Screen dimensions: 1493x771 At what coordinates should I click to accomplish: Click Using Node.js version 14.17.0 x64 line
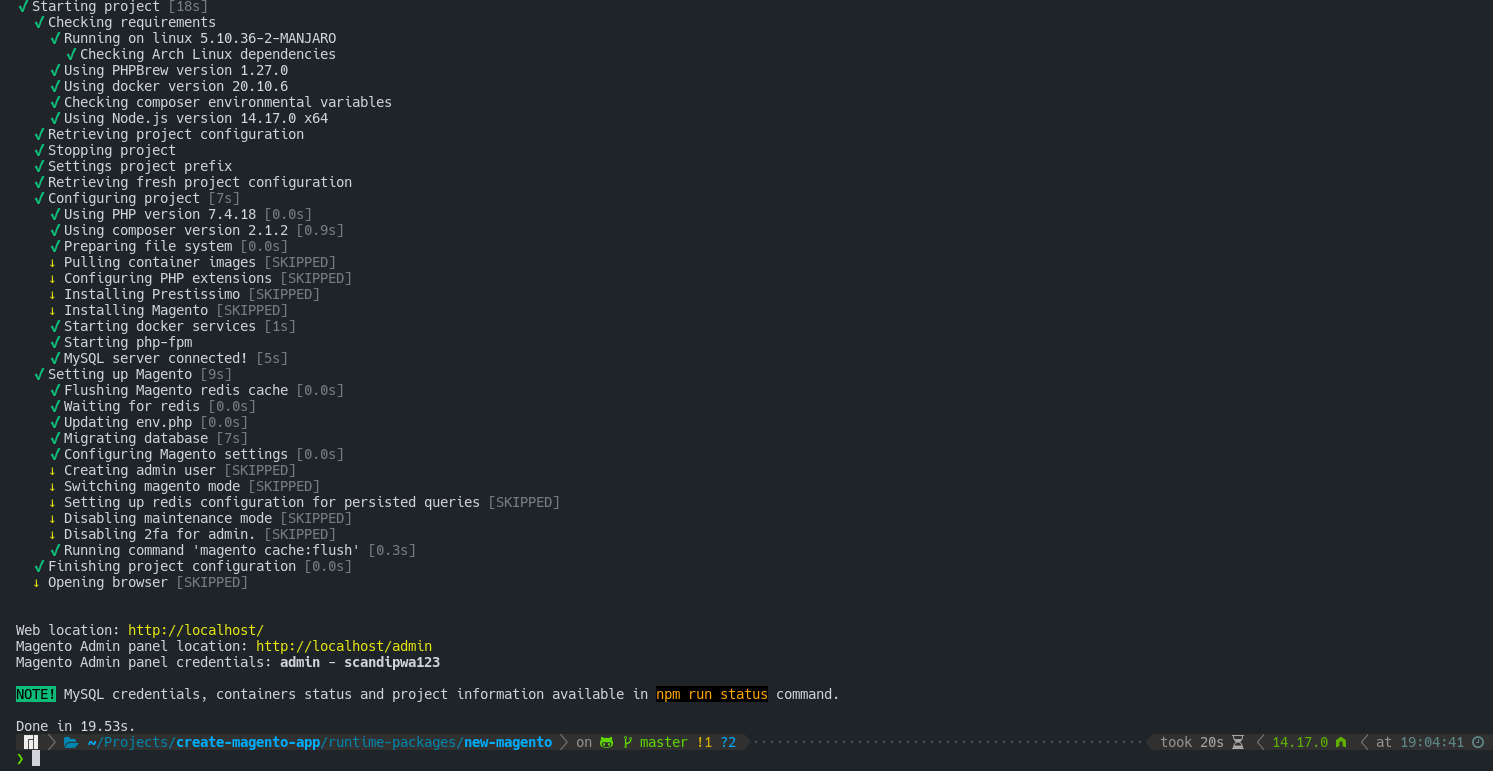196,118
